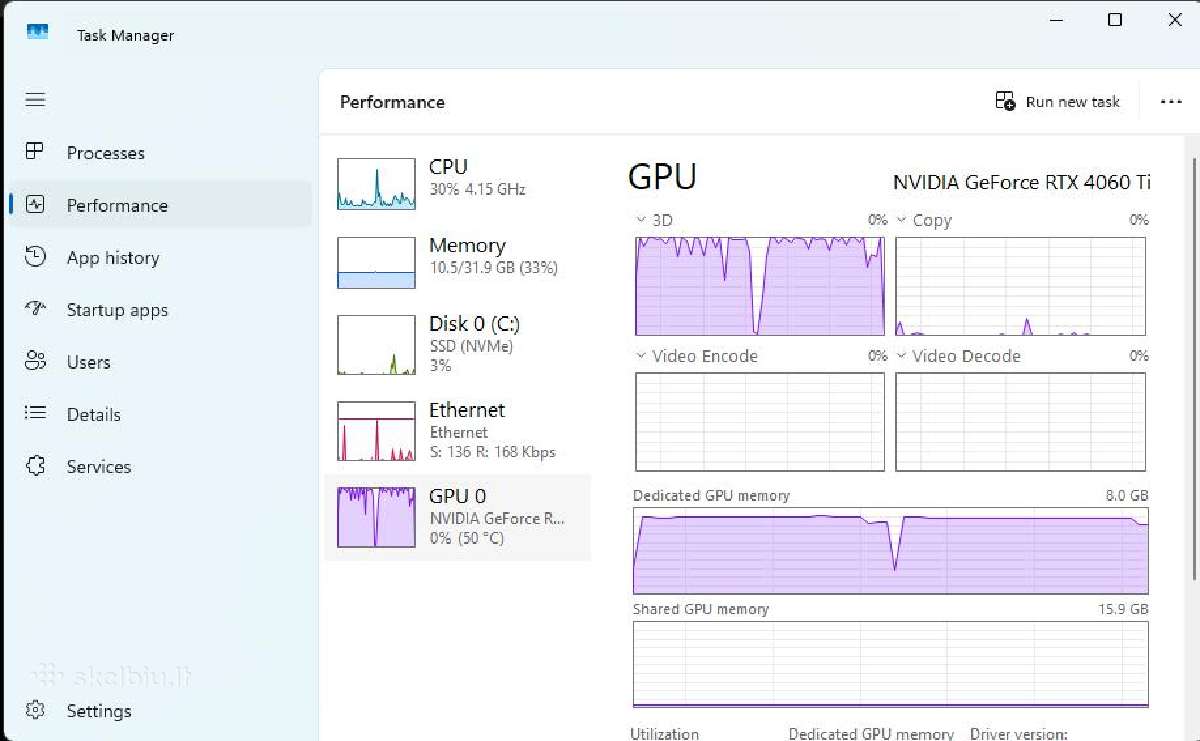Screen dimensions: 1200x741
Task: Click the 'Utilization' label at the bottom
Action: click(664, 734)
